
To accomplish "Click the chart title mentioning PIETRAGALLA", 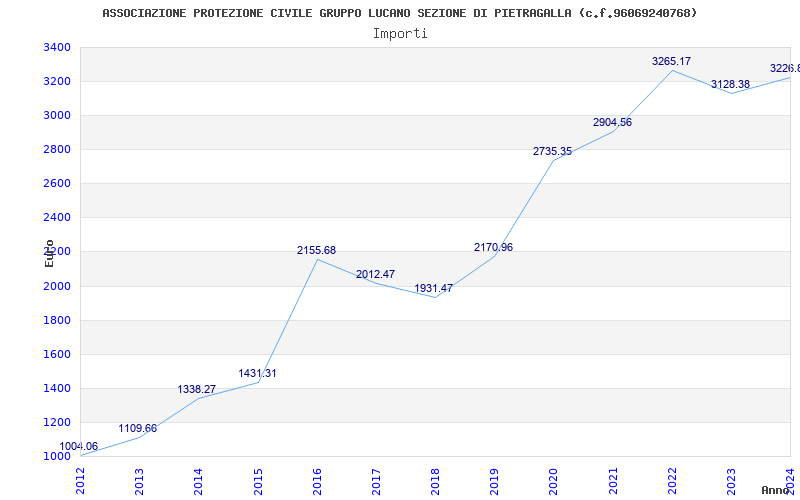I will tap(399, 13).
